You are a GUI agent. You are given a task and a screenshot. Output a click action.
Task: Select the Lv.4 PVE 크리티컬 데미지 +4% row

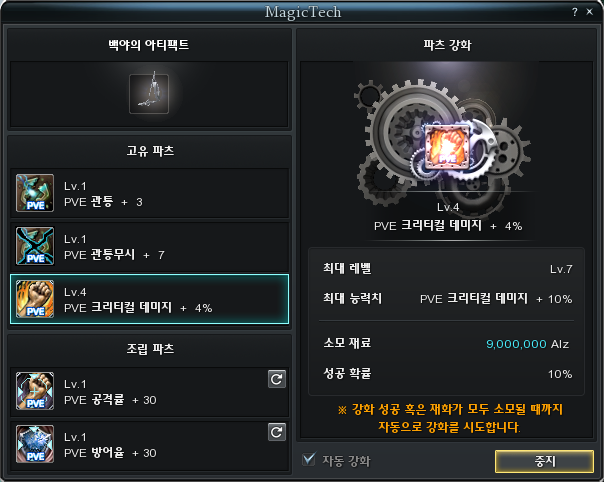pos(149,299)
